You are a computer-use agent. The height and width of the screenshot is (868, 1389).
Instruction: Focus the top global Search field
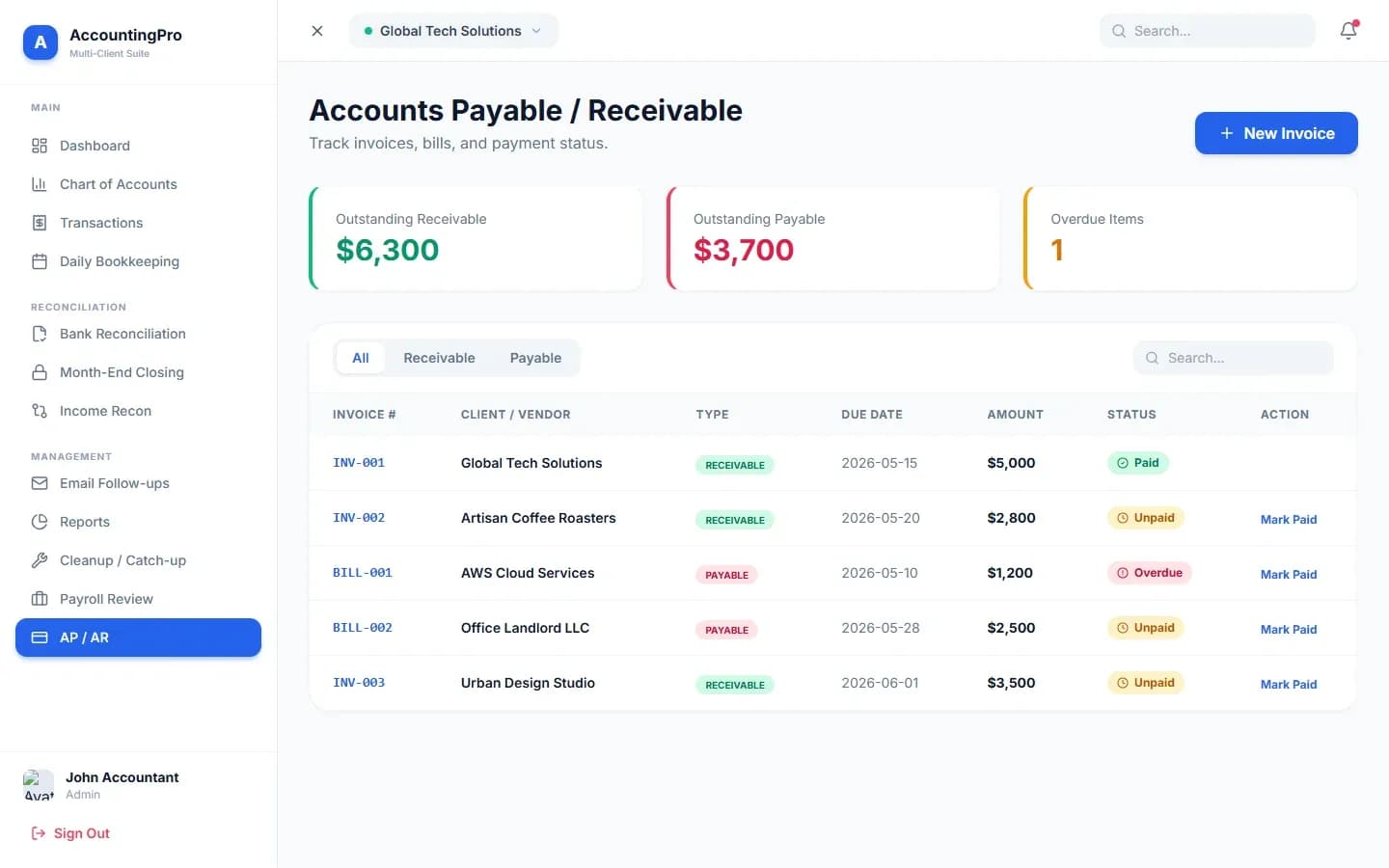[x=1208, y=31]
